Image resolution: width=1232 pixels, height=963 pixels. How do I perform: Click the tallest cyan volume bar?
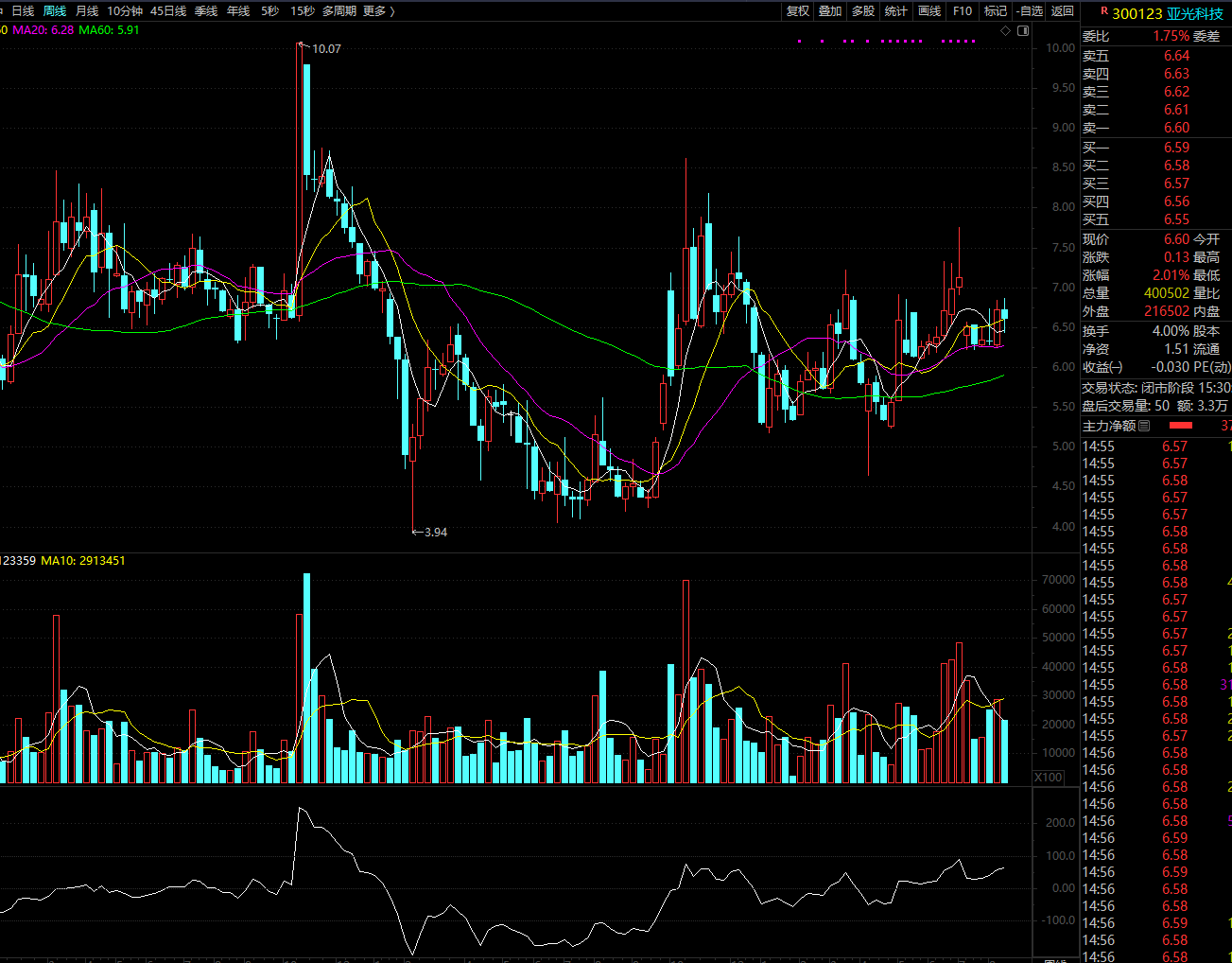click(x=306, y=677)
